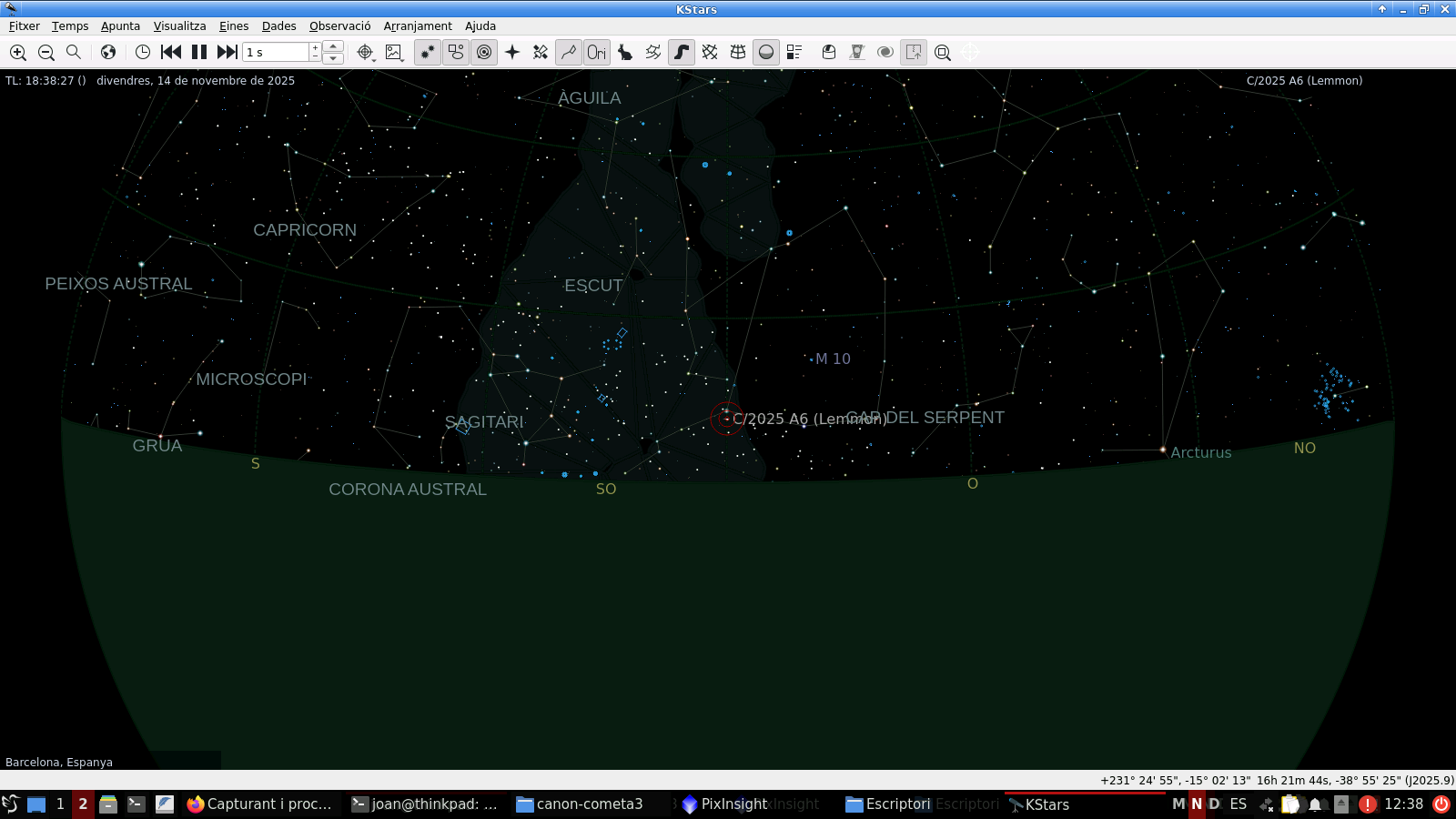Set time to now with clock icon
This screenshot has width=1456, height=819.
[x=143, y=53]
